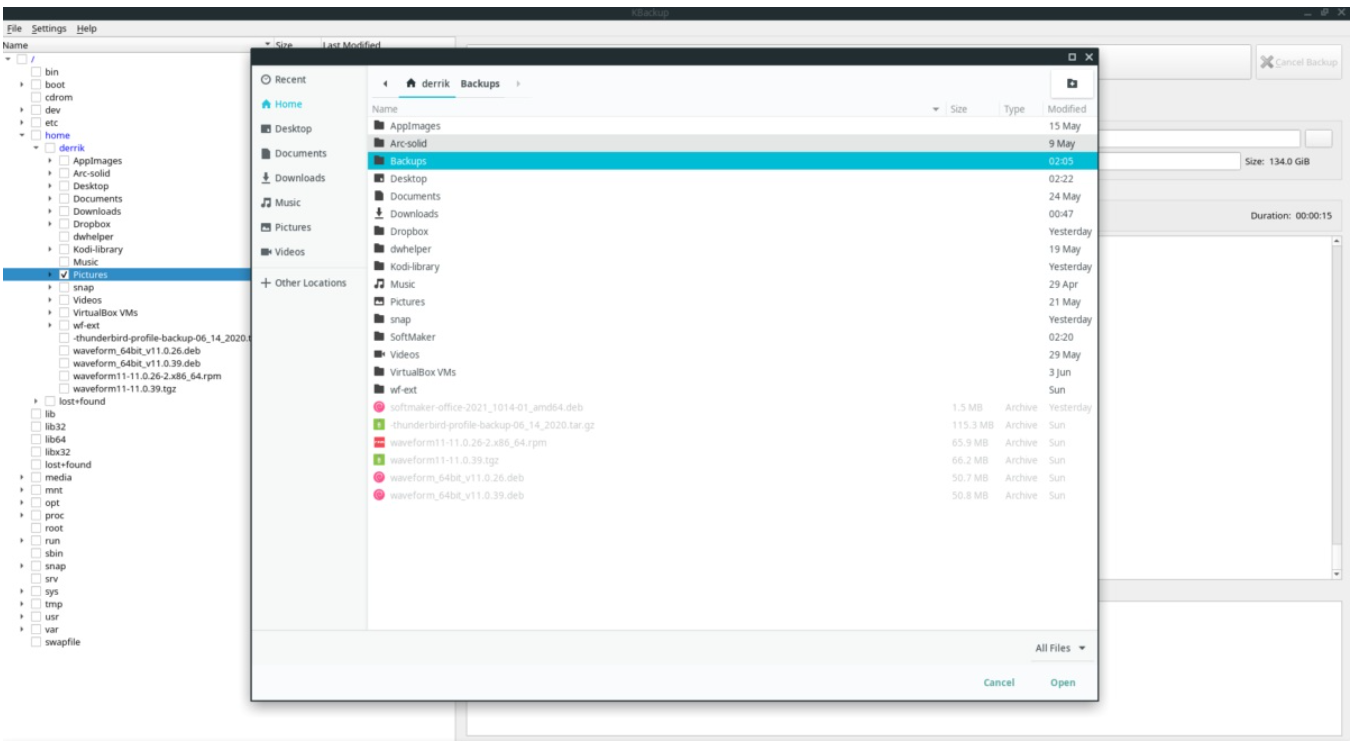Click the log area vertical scrollbar
This screenshot has height=746, width=1366.
[1337, 400]
